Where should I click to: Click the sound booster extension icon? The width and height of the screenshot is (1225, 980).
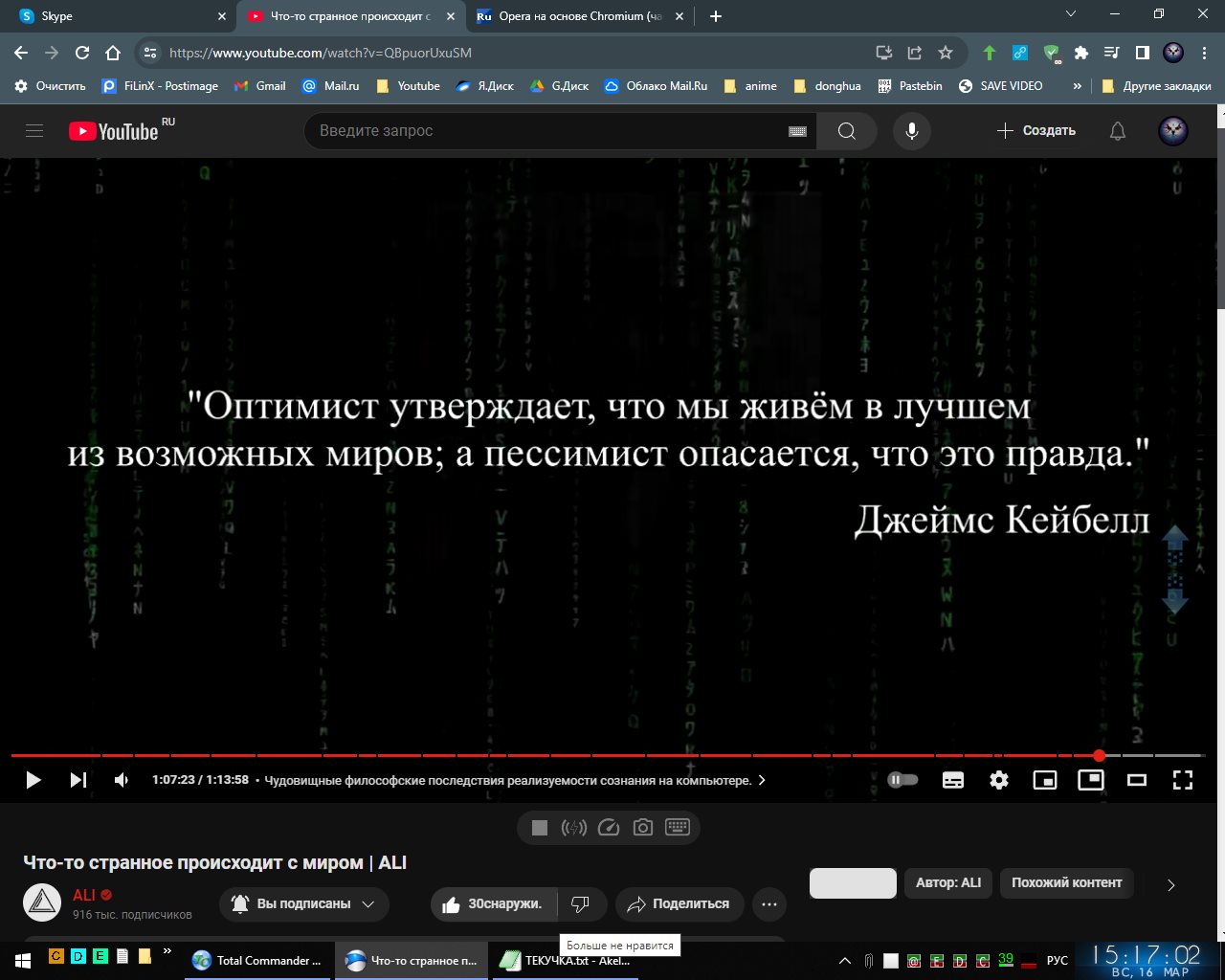click(x=574, y=828)
